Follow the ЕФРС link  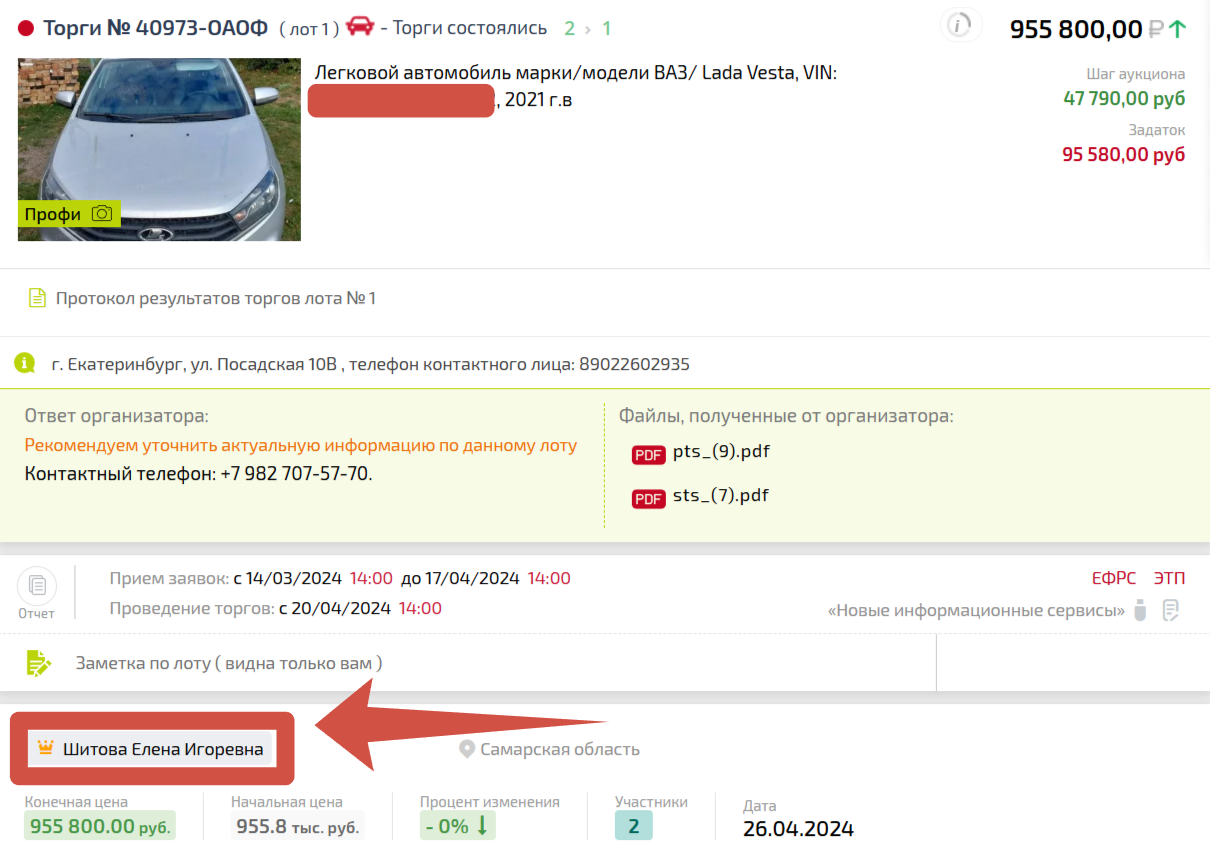1114,578
